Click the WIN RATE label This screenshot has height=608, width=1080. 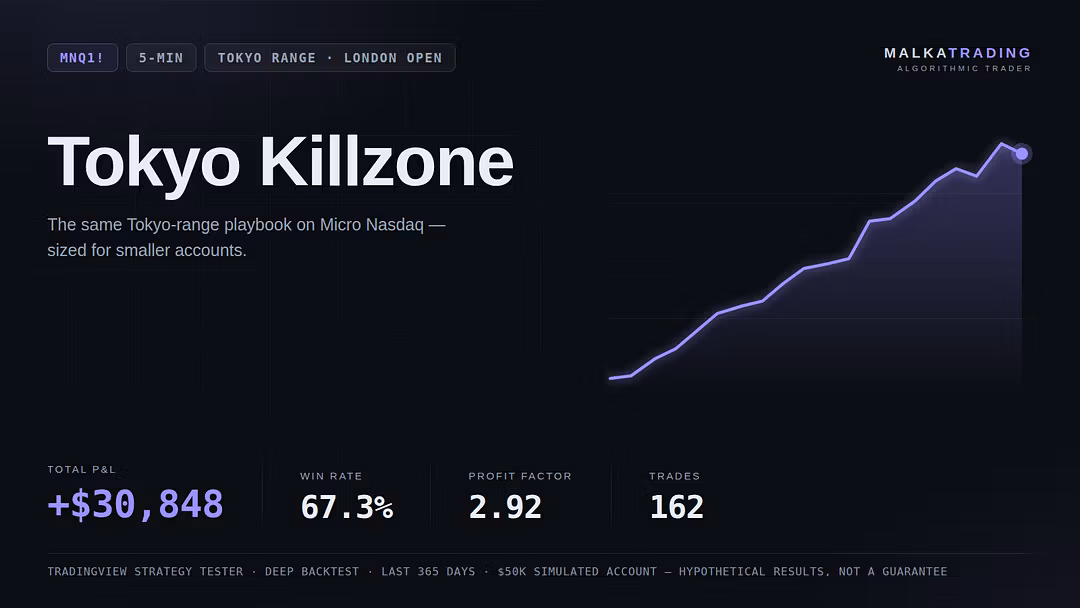(331, 476)
